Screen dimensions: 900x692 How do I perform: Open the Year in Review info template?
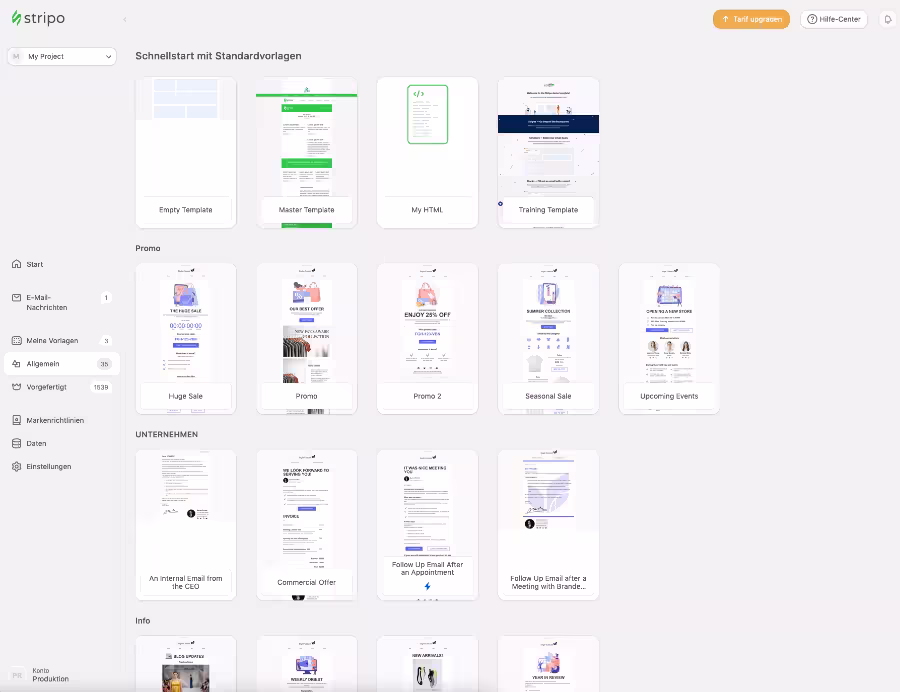click(548, 664)
